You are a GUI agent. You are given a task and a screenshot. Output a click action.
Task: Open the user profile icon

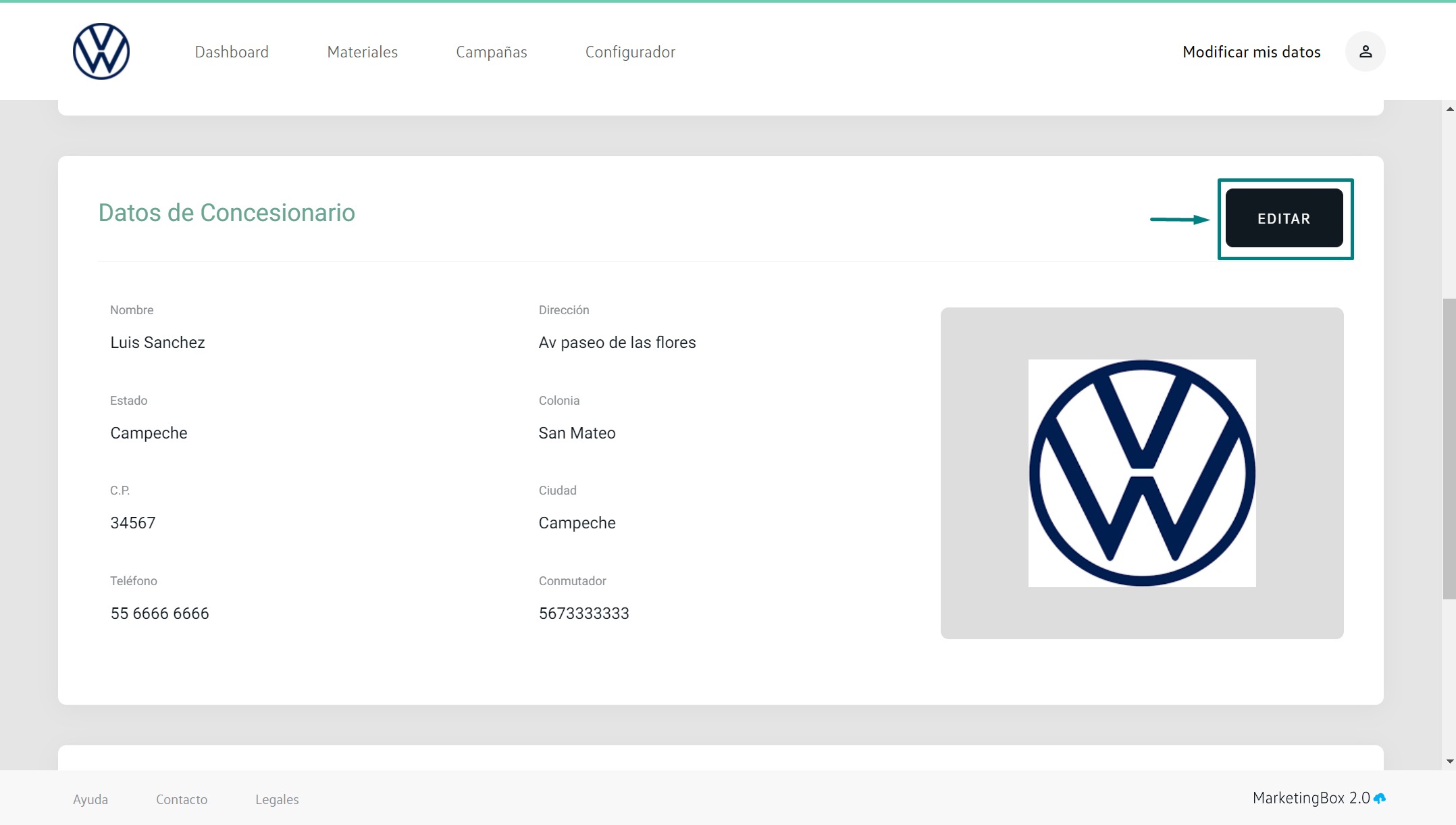coord(1365,51)
